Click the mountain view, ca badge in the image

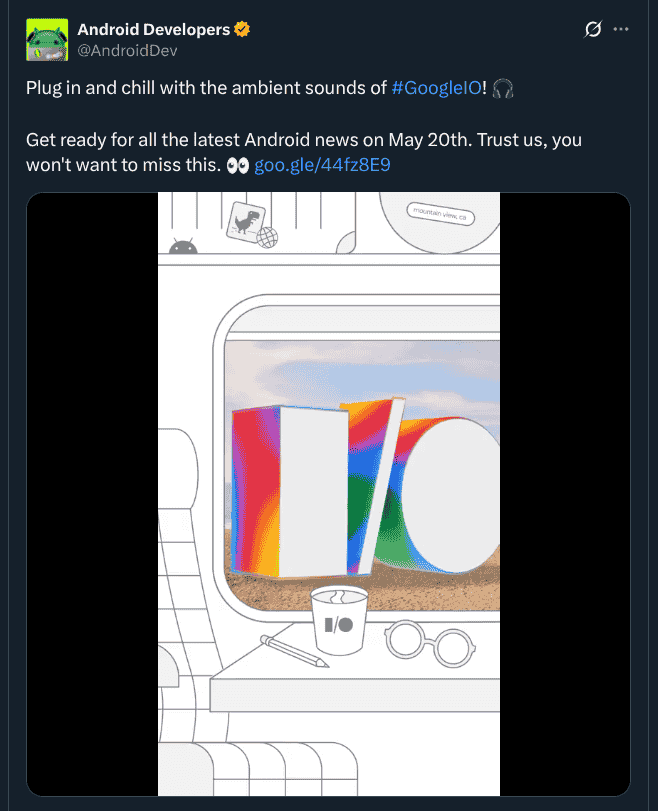click(x=440, y=212)
